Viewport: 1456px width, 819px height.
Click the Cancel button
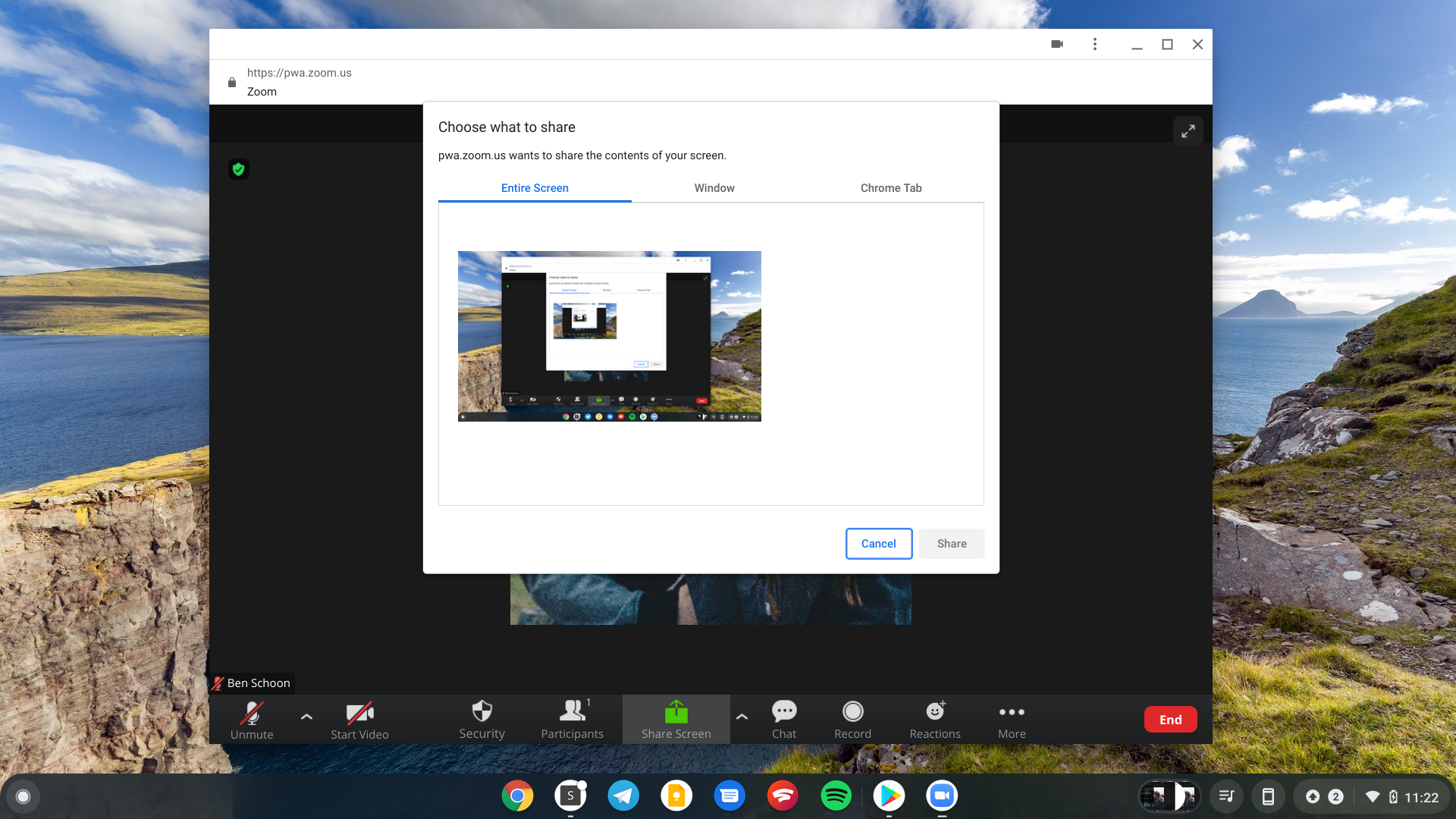pos(878,544)
